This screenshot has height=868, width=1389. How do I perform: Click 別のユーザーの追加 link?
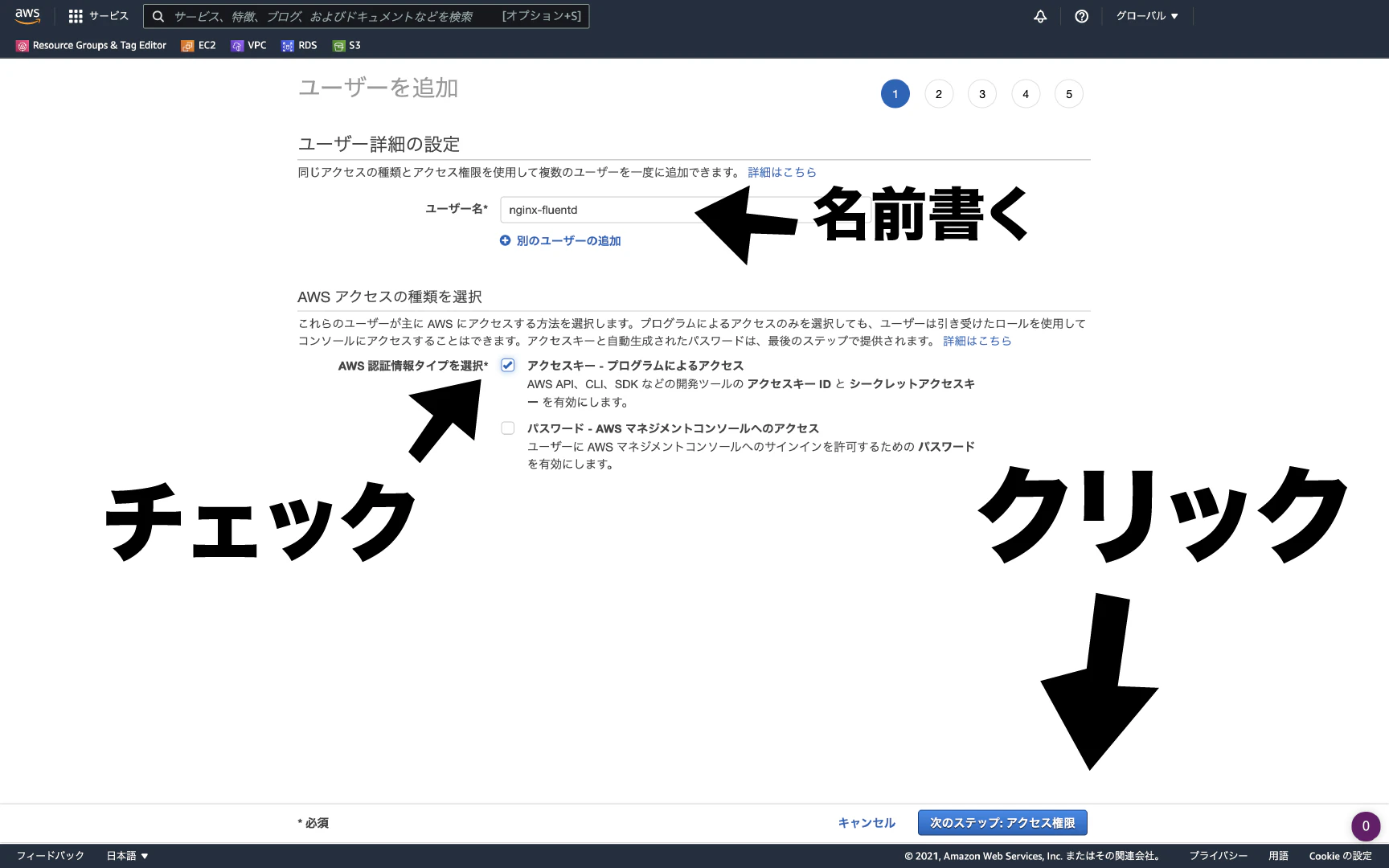coord(560,240)
